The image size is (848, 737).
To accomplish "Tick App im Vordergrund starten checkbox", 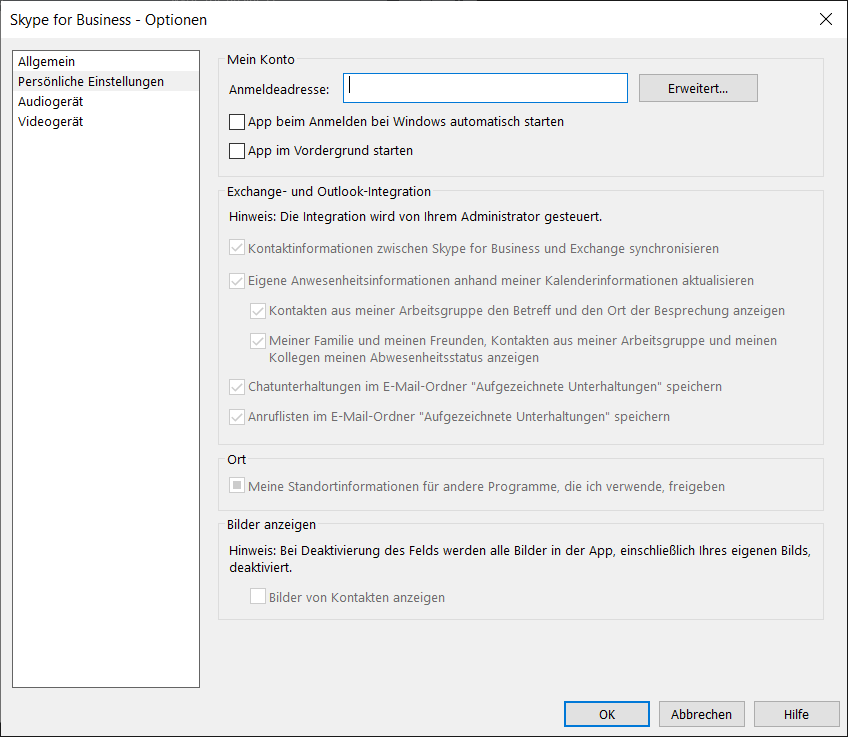I will click(237, 151).
